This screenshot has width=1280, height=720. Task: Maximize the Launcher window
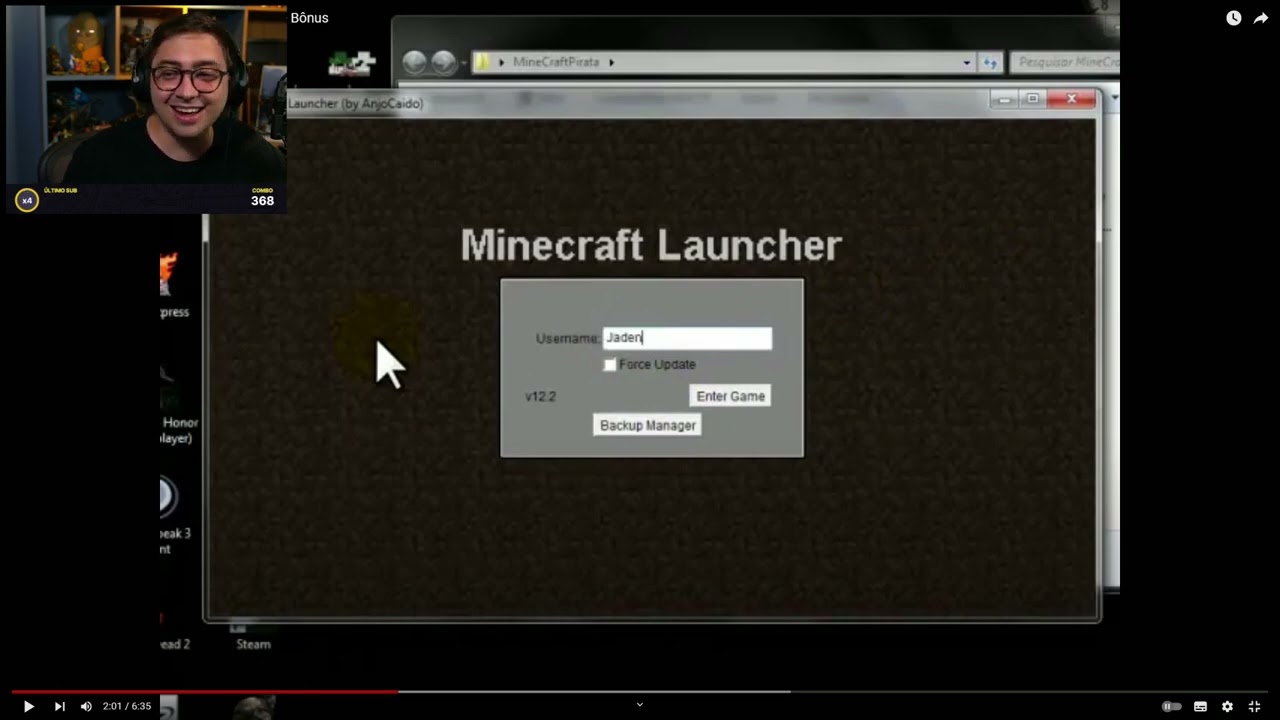pyautogui.click(x=1033, y=99)
